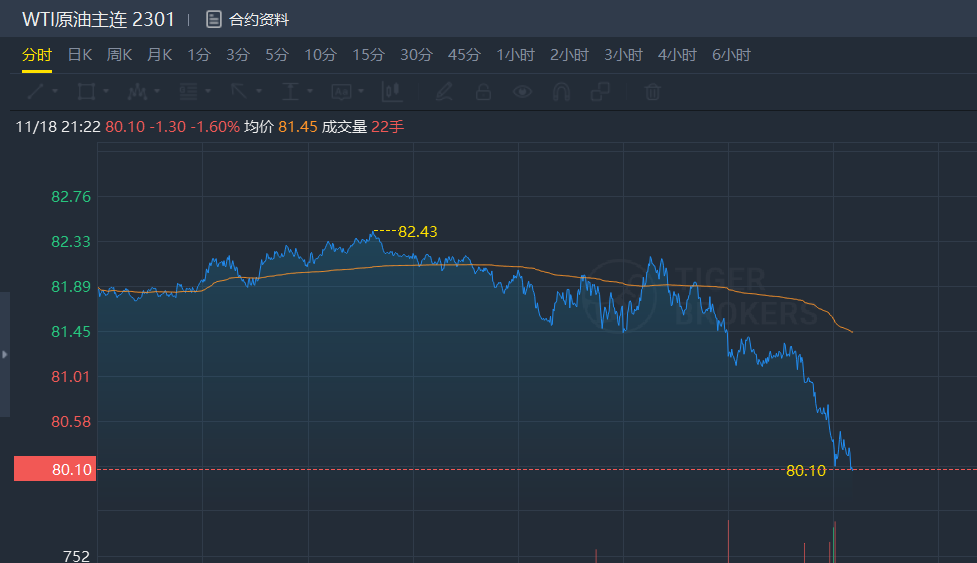Expand the wave pattern tool options
This screenshot has width=977, height=563.
click(x=157, y=92)
